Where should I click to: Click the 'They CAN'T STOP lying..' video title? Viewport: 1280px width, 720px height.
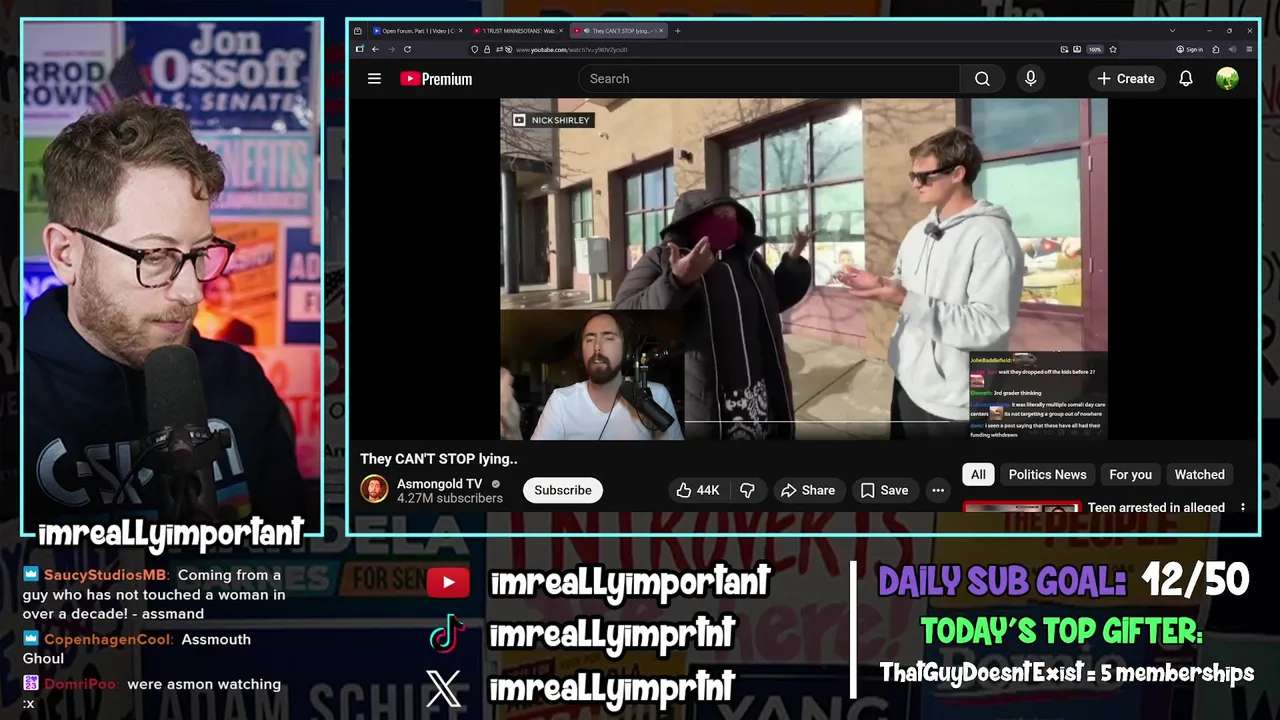439,459
